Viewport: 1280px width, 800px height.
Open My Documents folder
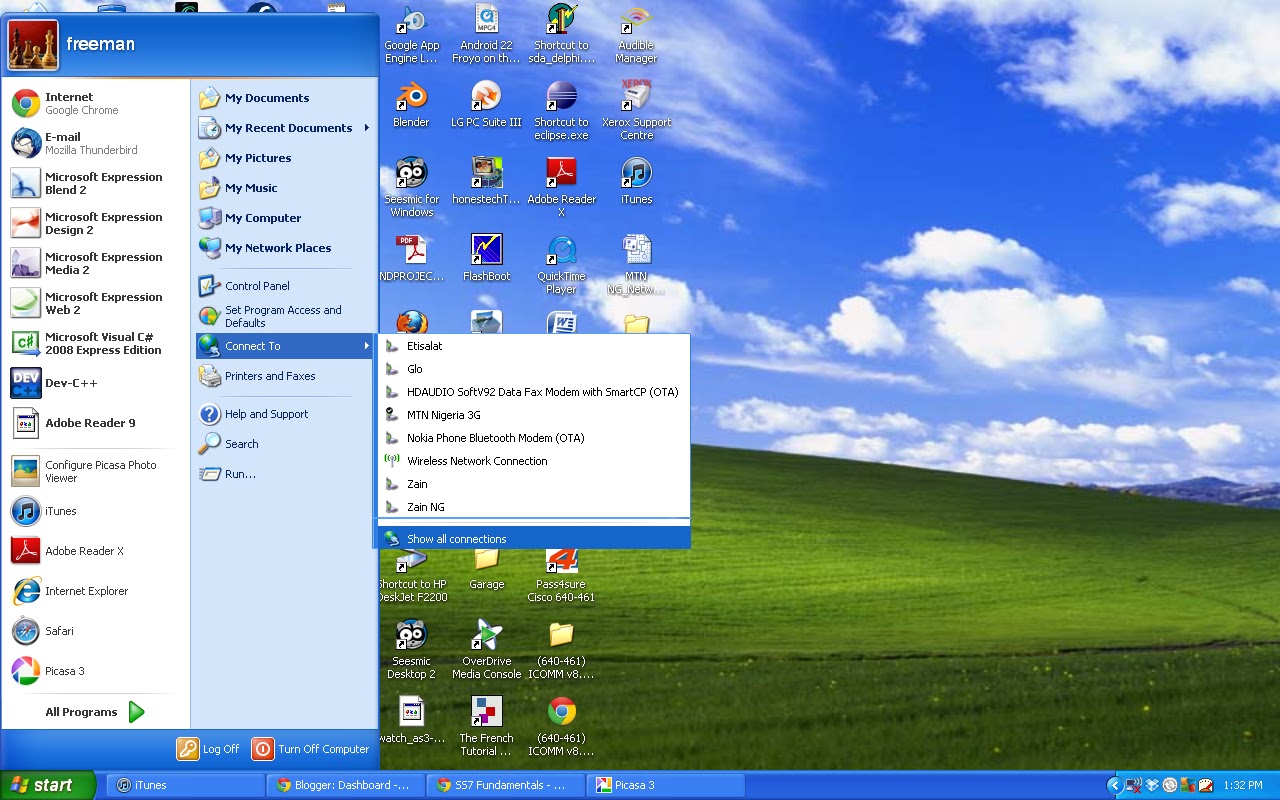(x=284, y=98)
